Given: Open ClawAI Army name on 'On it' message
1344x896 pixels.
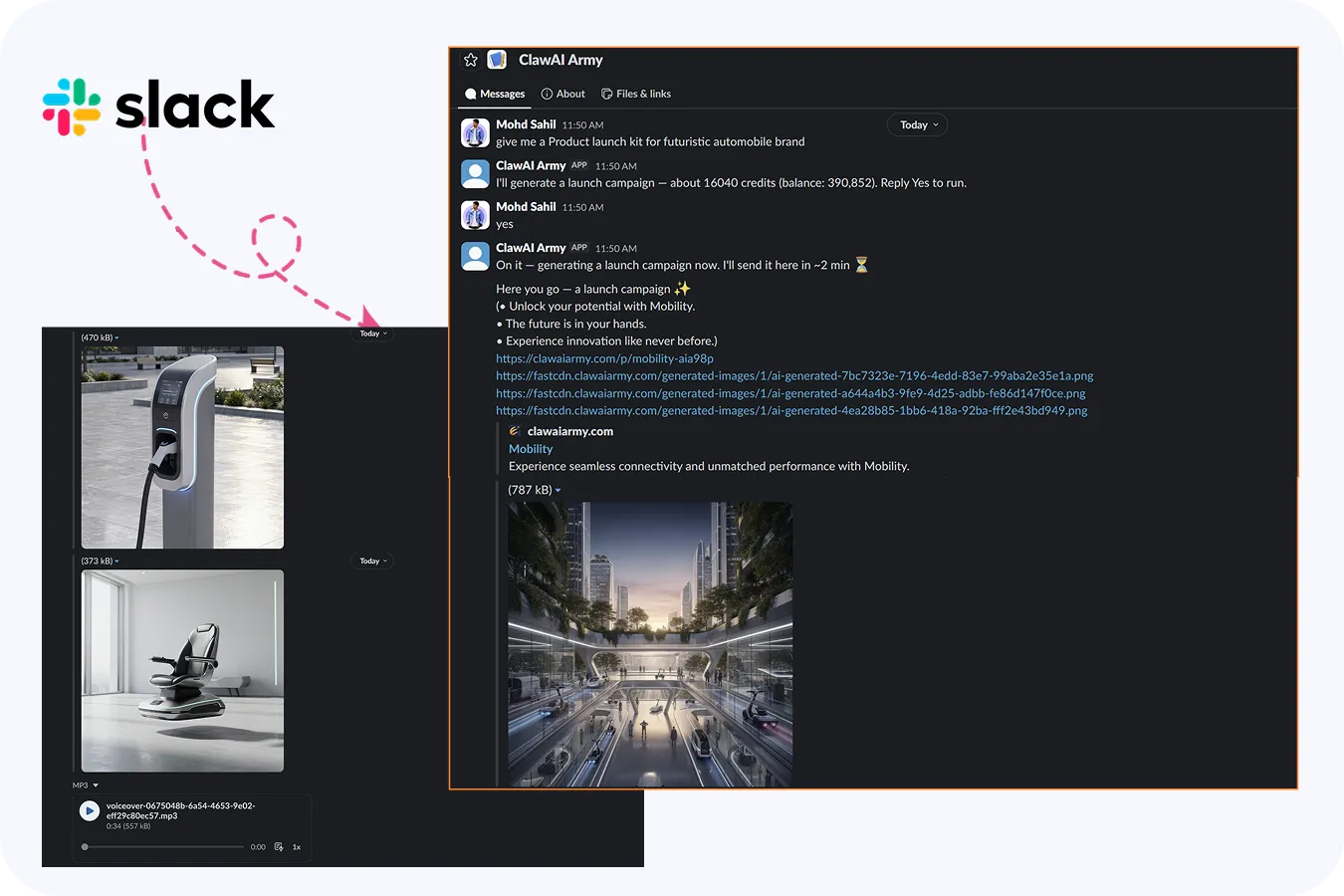Looking at the screenshot, I should 531,247.
